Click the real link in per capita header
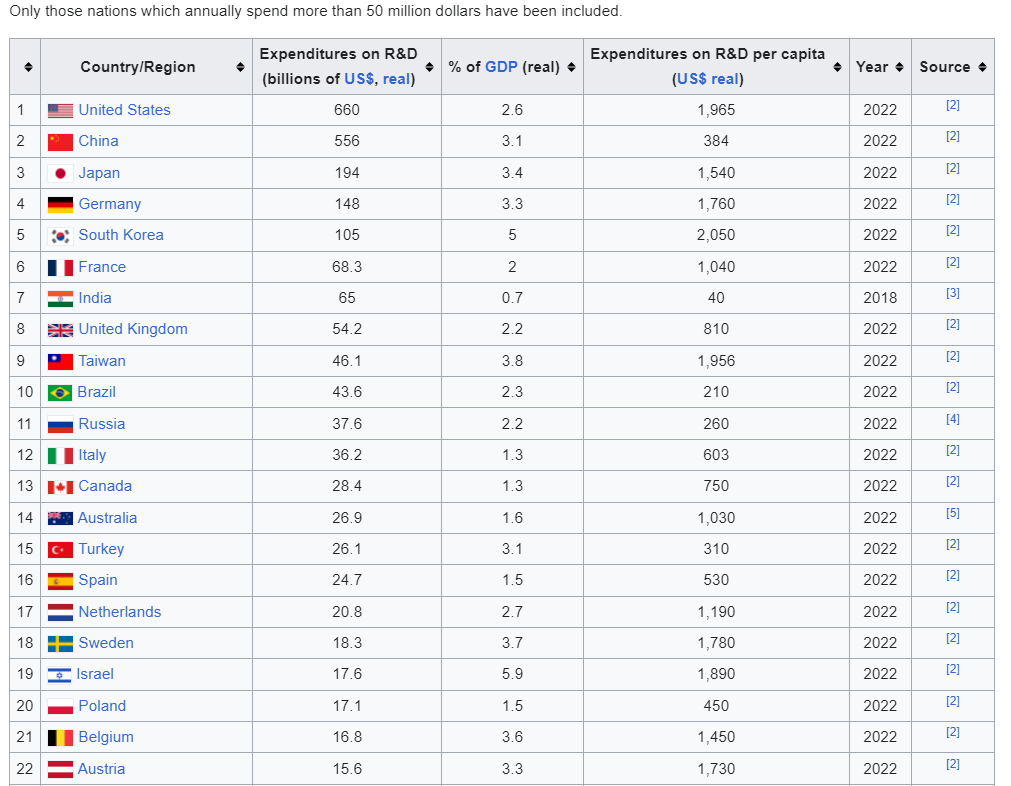 point(726,79)
